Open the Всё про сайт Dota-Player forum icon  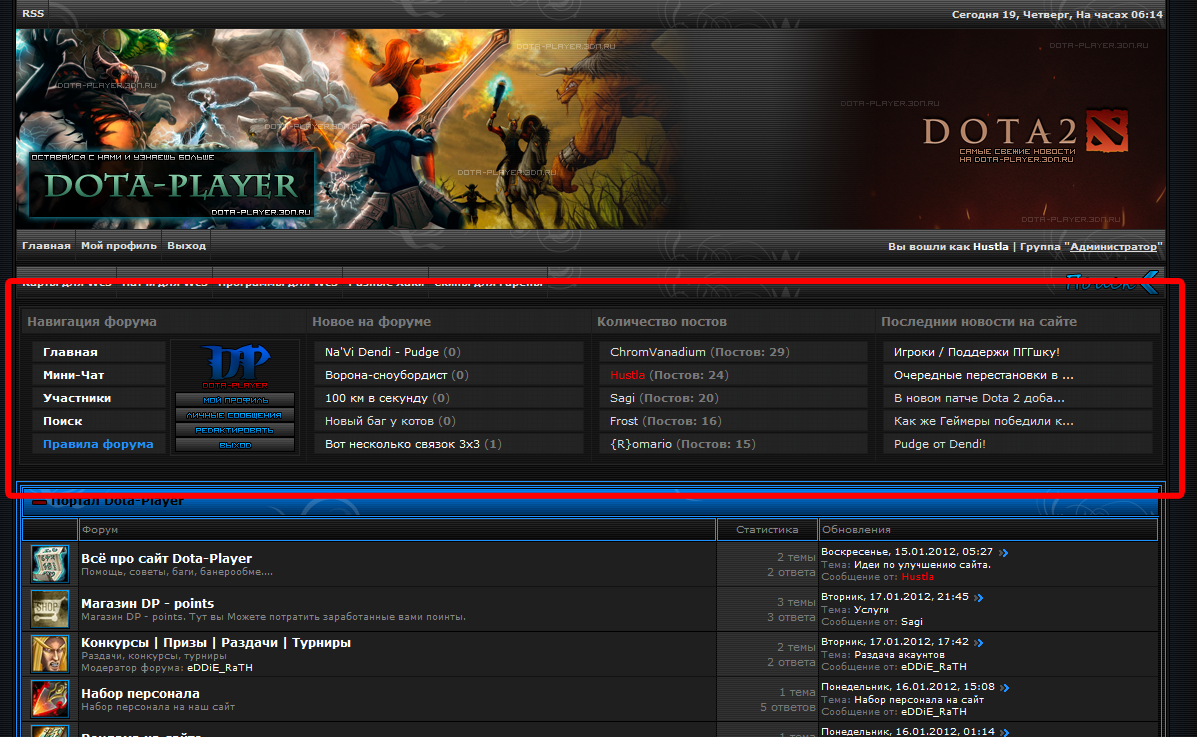click(x=50, y=564)
